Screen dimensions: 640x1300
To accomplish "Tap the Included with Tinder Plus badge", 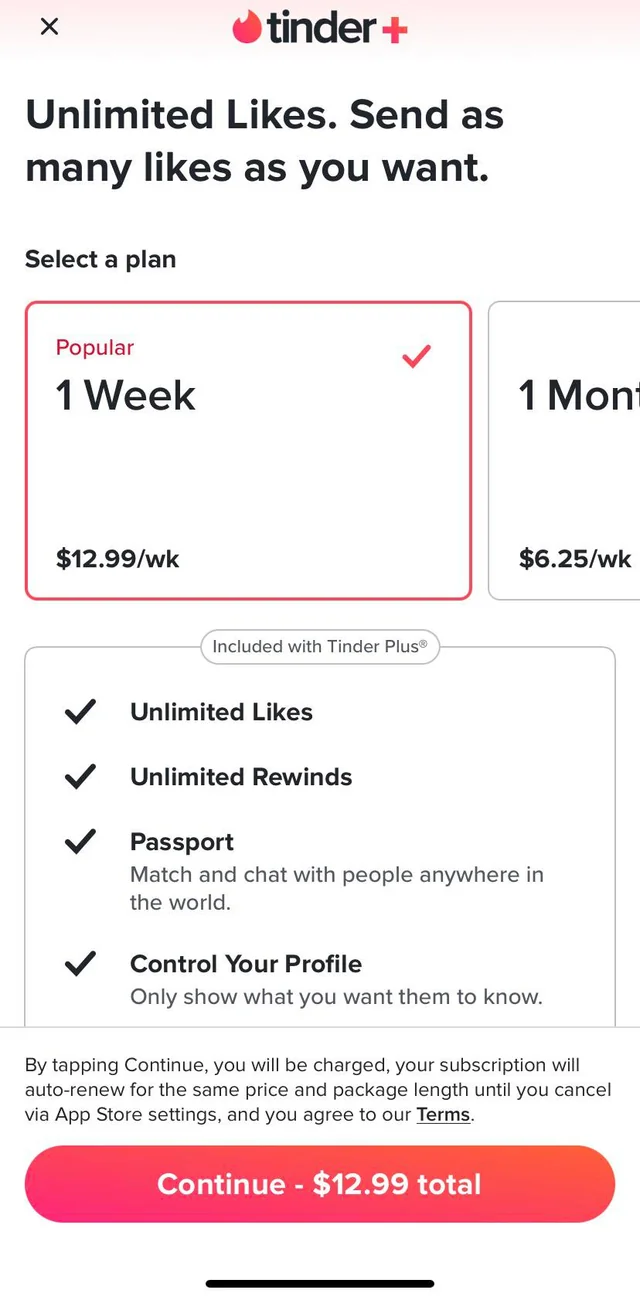I will 320,647.
